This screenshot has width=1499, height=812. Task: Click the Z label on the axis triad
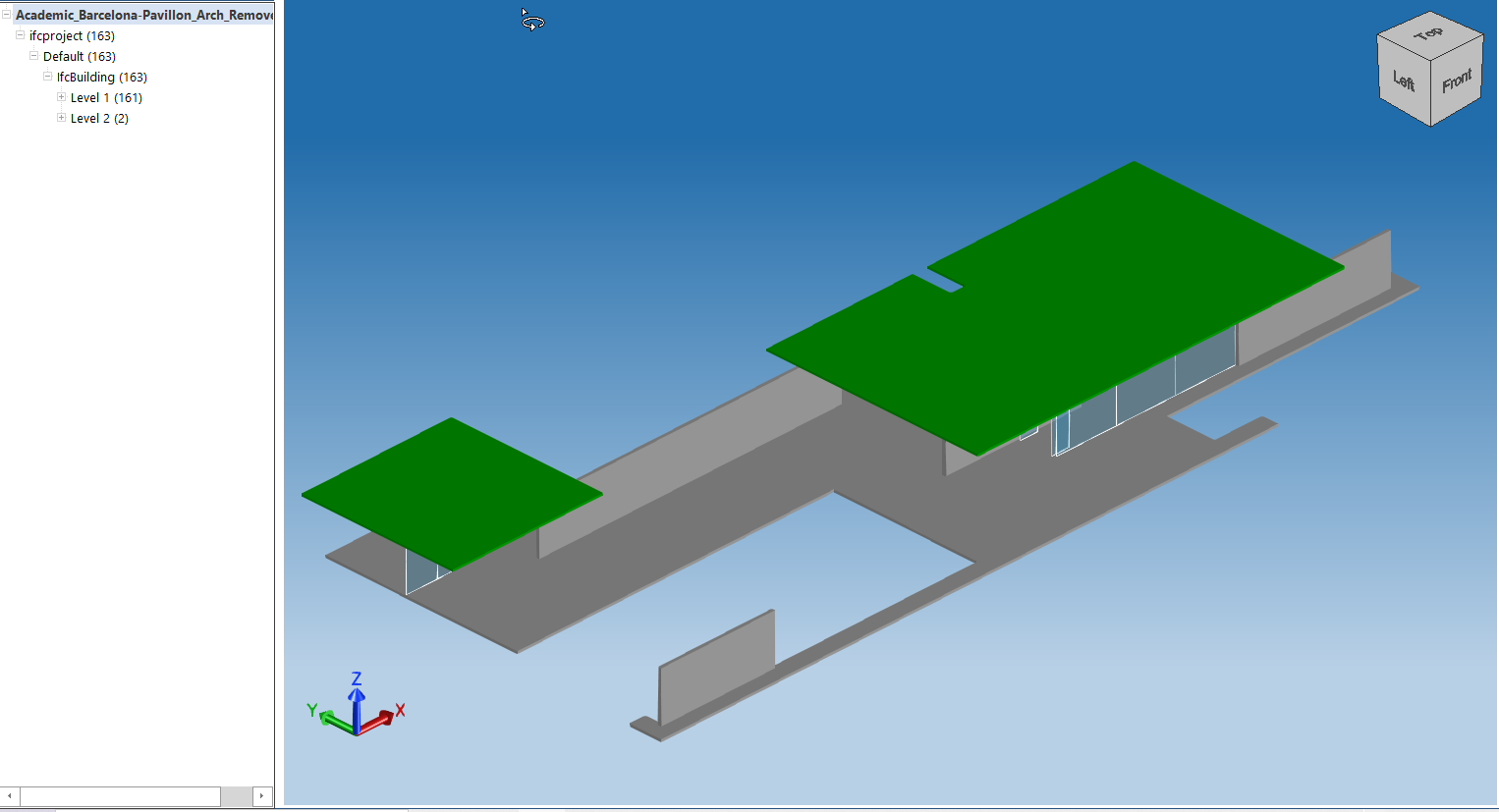[x=356, y=677]
